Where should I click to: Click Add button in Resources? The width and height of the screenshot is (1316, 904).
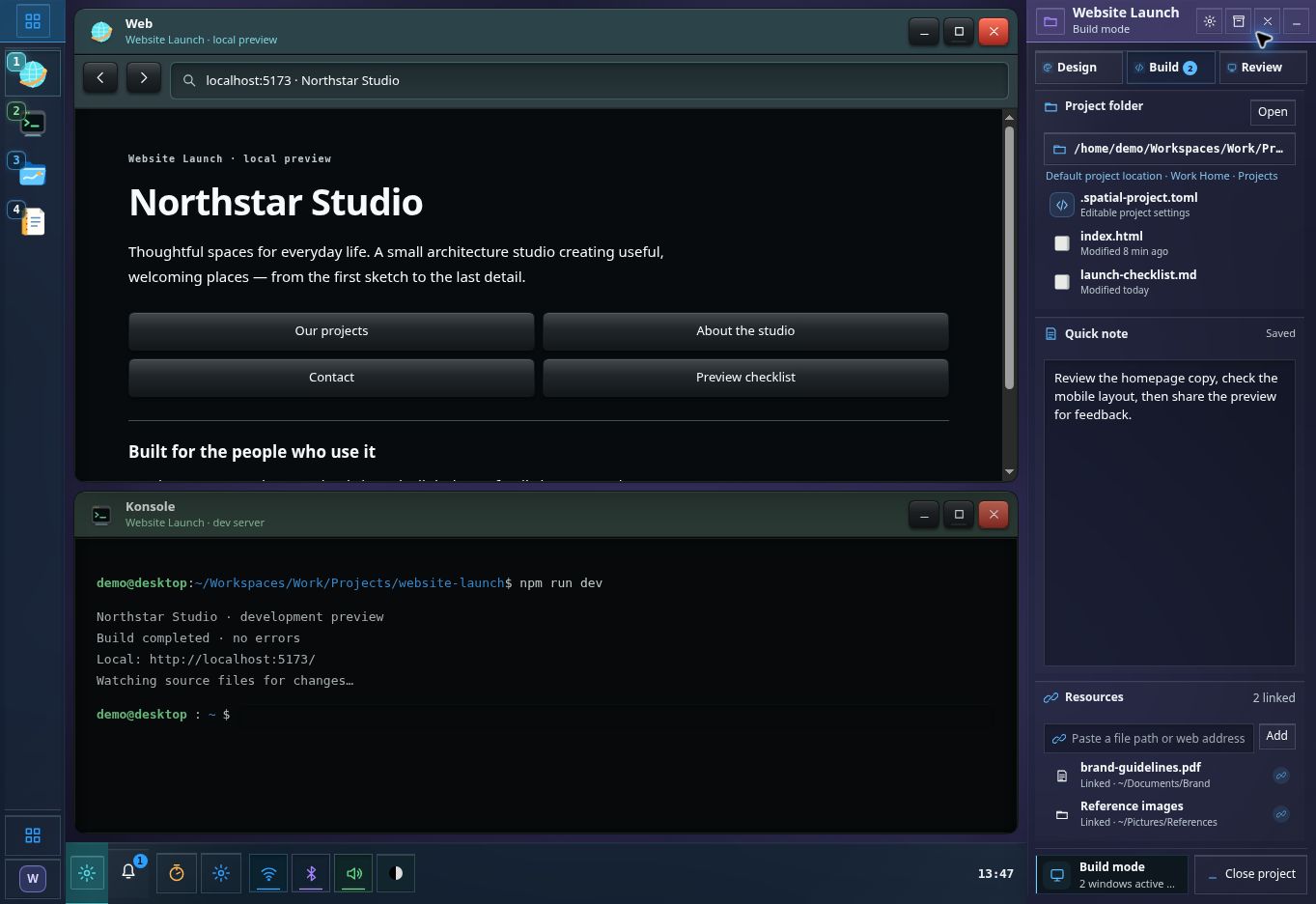point(1276,736)
